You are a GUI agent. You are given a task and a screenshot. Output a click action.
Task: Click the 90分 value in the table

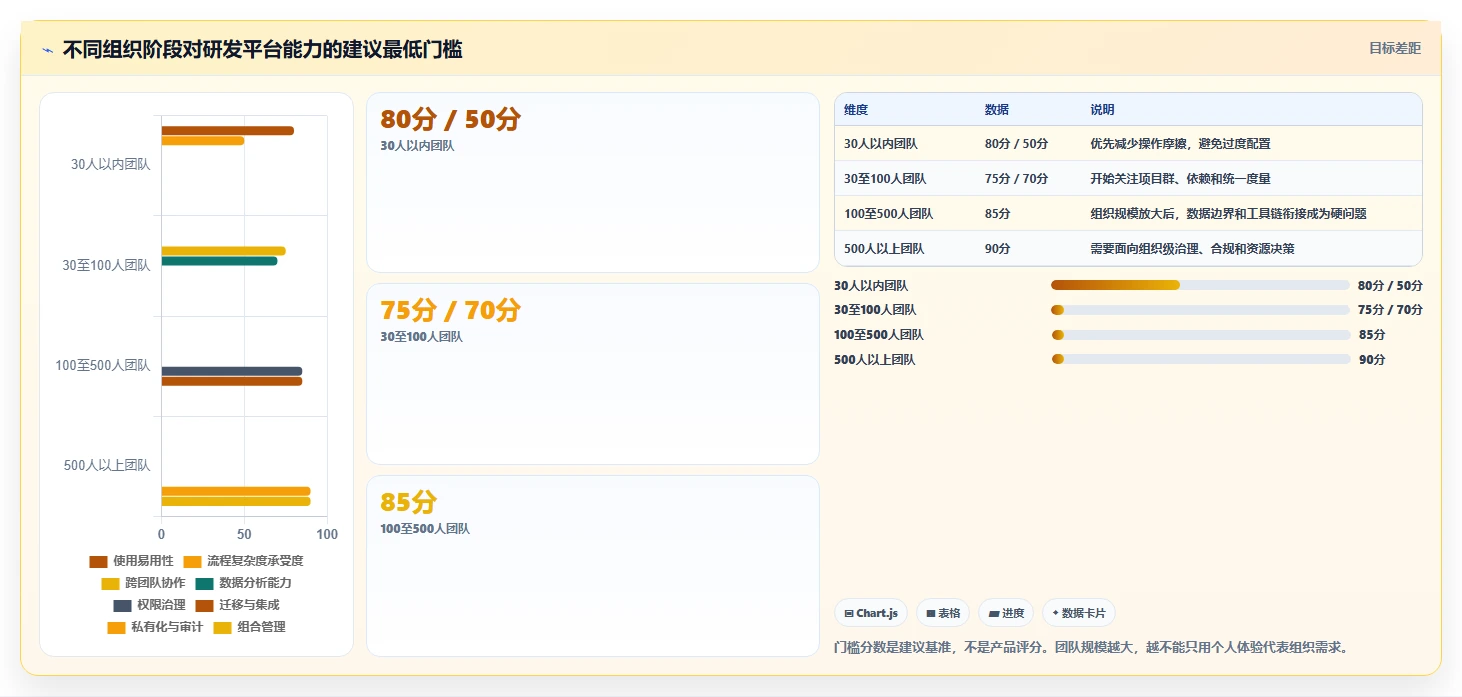[x=998, y=249]
